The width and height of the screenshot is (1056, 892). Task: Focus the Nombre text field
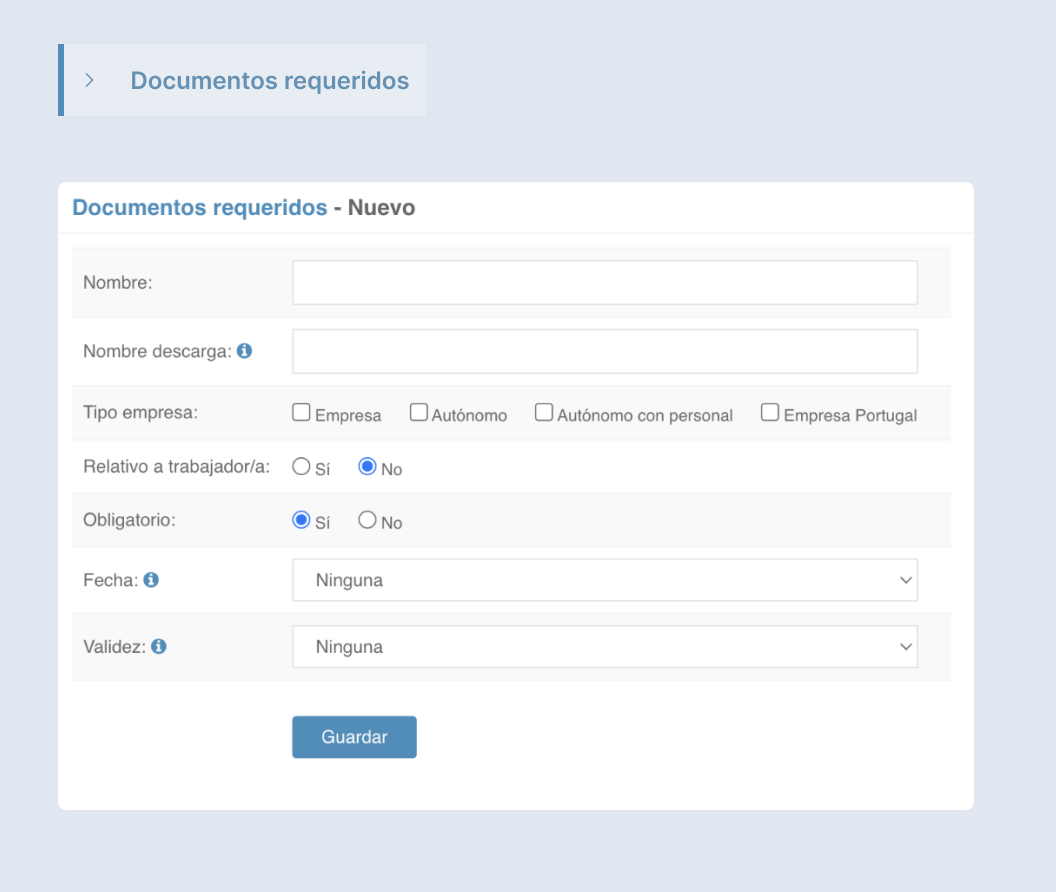click(604, 283)
